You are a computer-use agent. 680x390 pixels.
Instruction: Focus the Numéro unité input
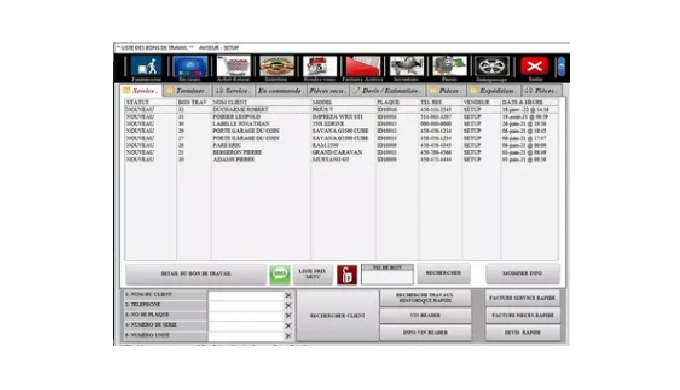pos(246,336)
